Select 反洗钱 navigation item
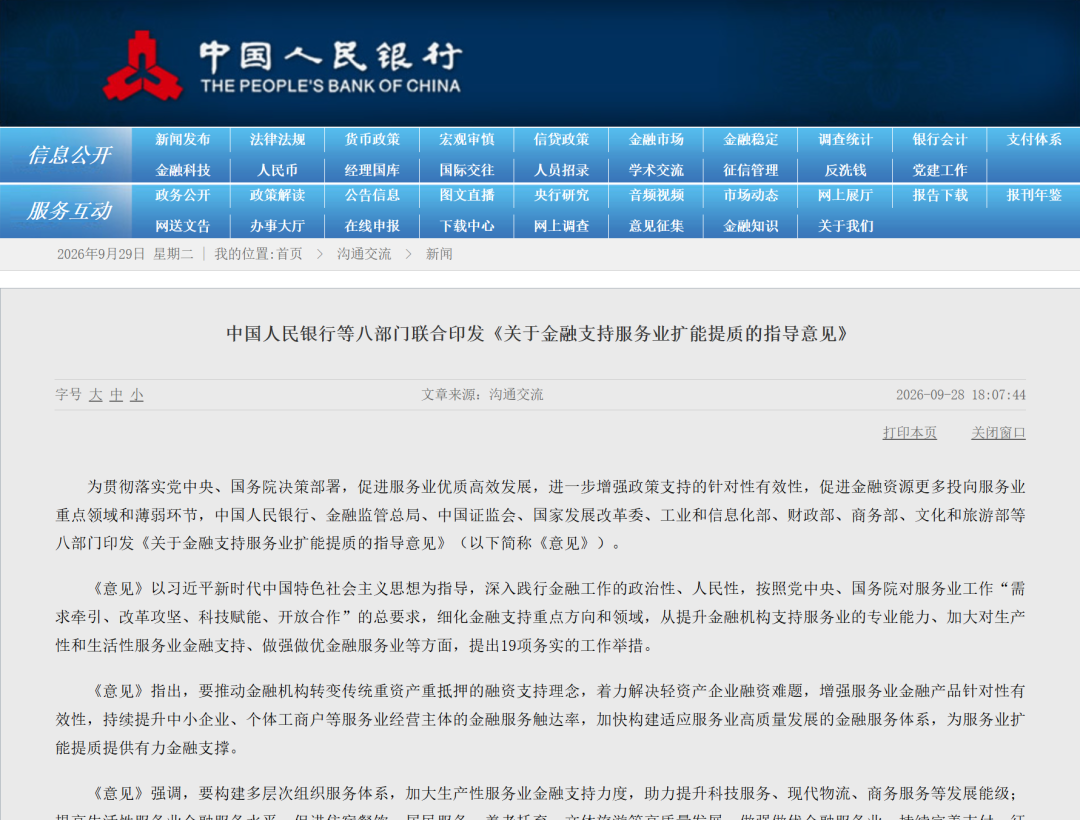1080x820 pixels. coord(845,170)
